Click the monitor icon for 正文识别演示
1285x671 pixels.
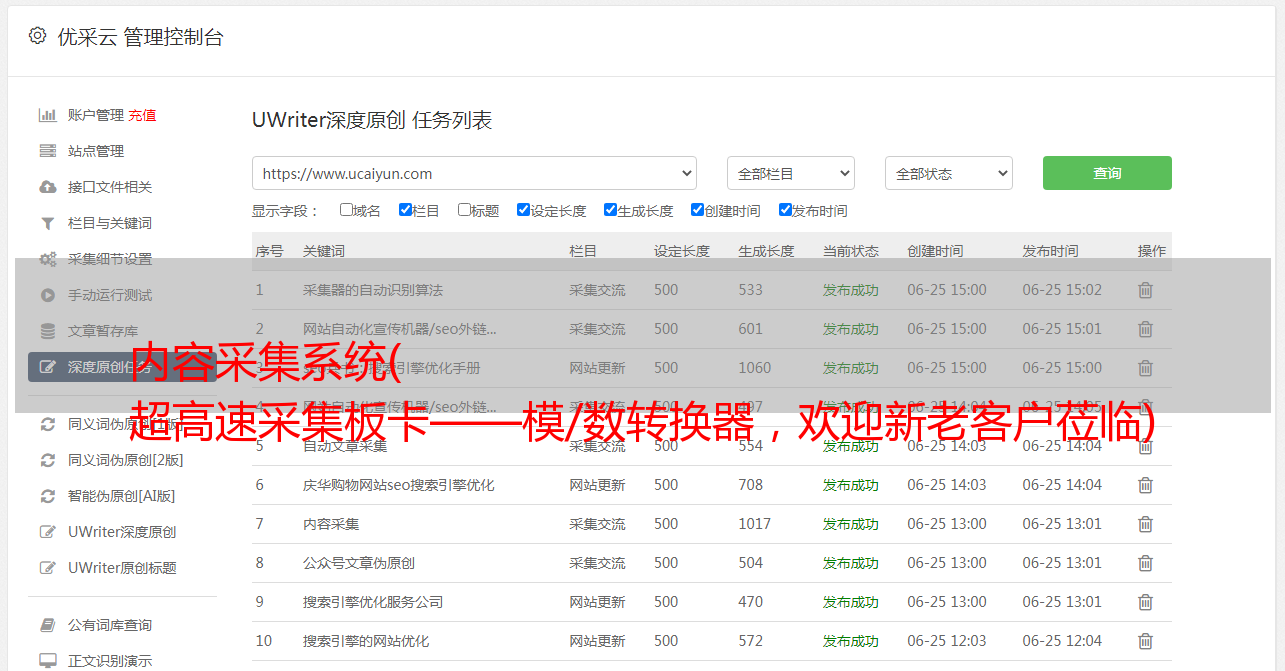tap(47, 661)
